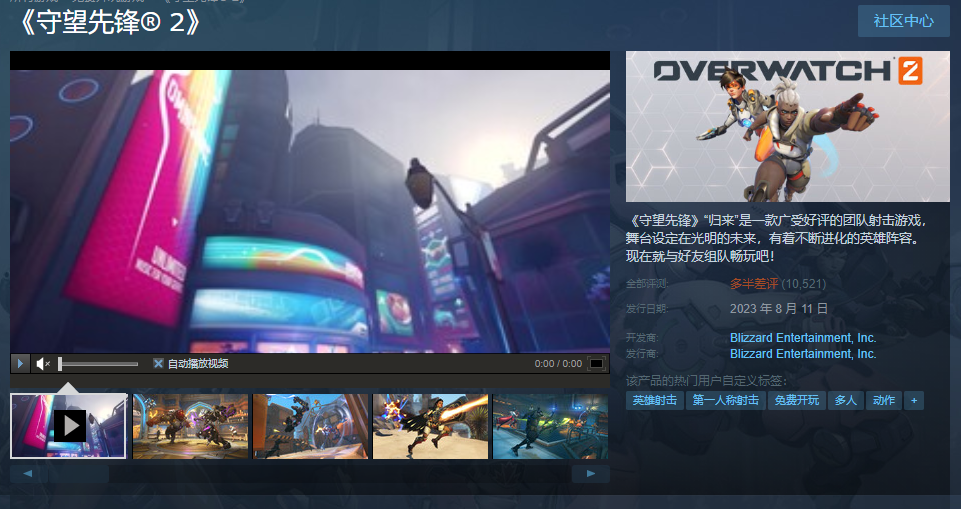Click the right arrow of thumbnail strip
The height and width of the screenshot is (509, 961).
point(590,473)
